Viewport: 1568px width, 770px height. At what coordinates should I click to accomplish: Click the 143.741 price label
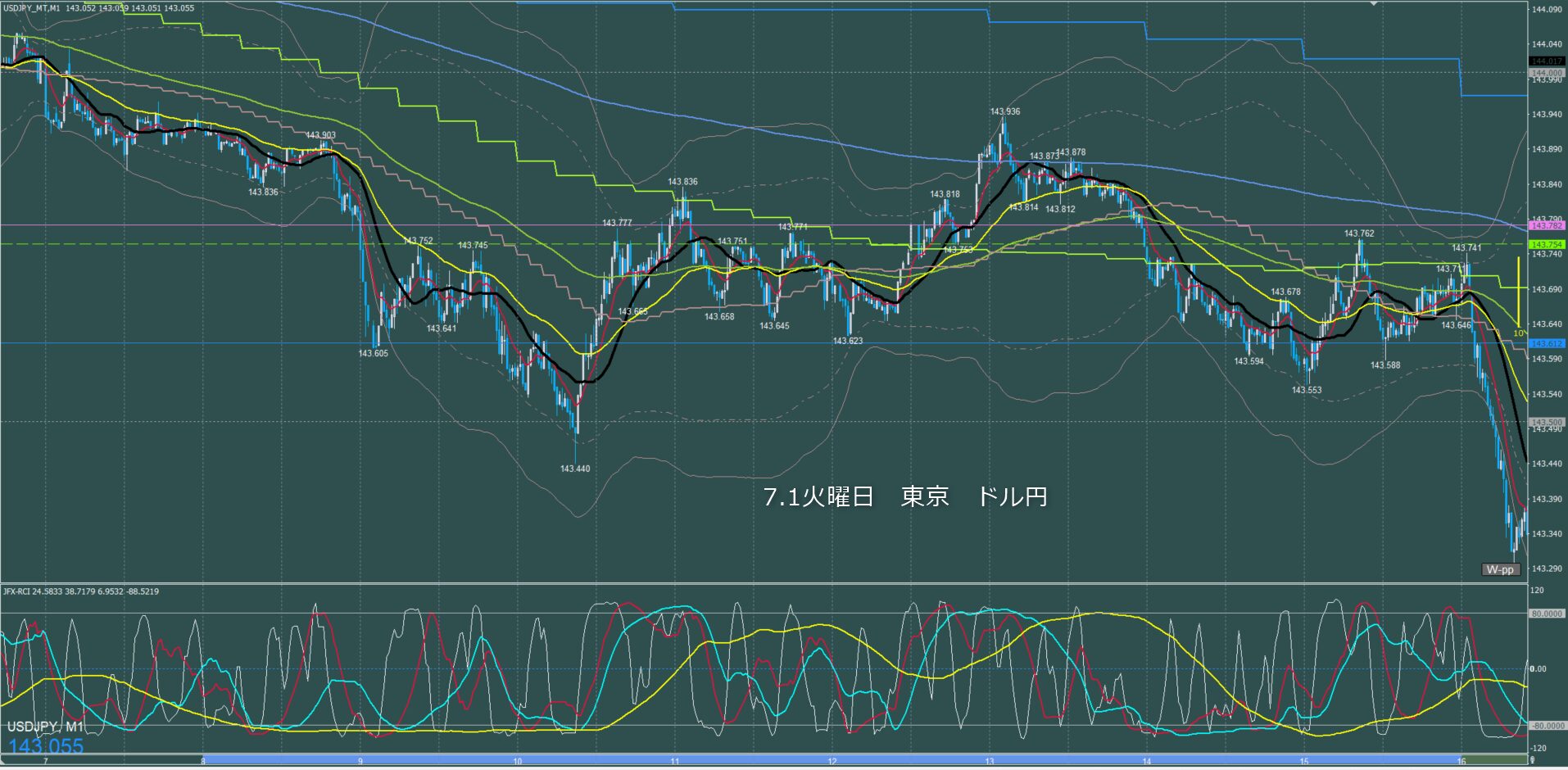[x=1466, y=247]
